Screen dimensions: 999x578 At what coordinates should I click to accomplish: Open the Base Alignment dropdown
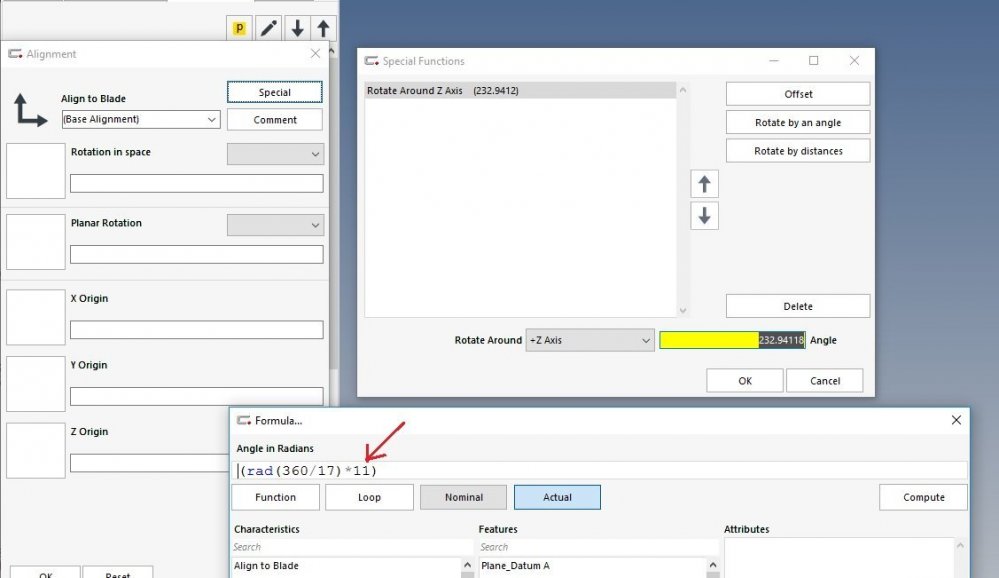[141, 120]
